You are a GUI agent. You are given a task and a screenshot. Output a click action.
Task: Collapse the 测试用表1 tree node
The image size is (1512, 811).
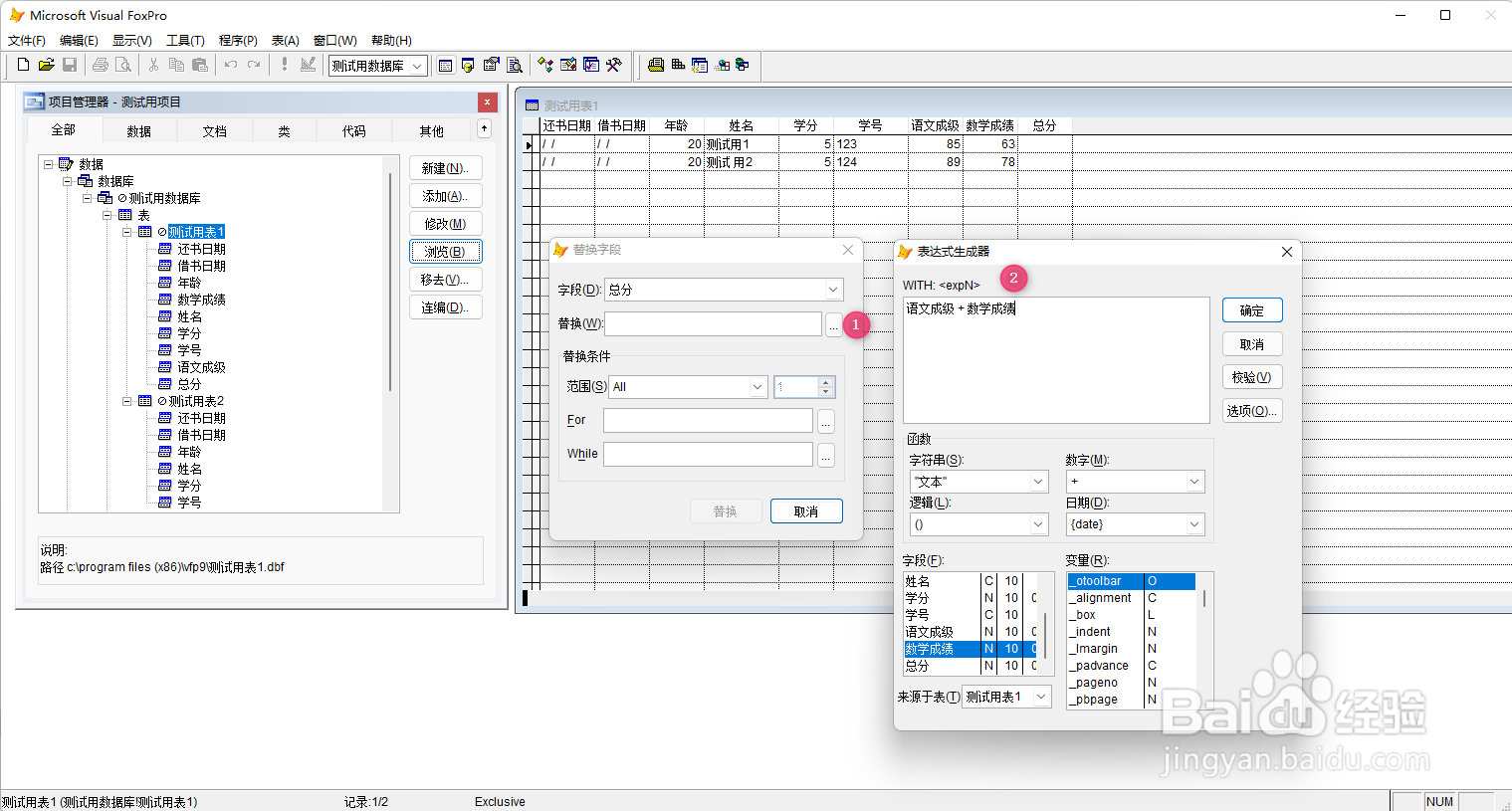[x=126, y=231]
